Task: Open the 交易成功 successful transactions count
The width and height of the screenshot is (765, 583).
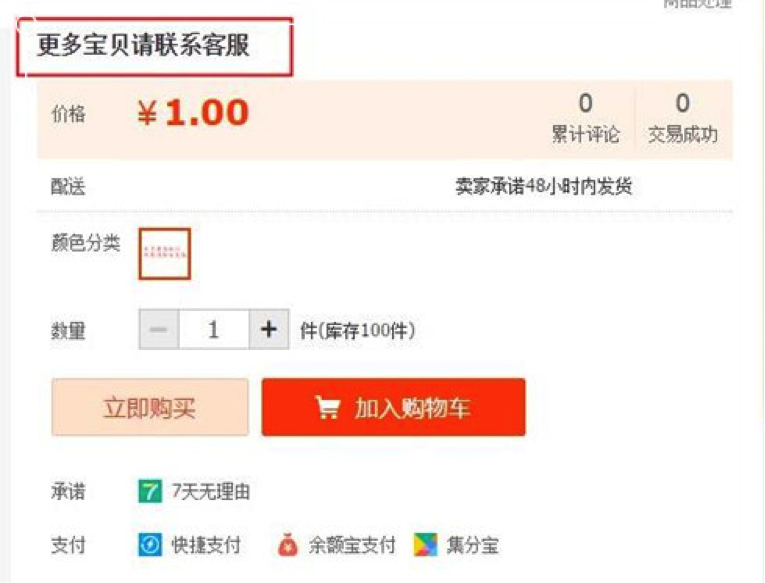Action: (x=683, y=119)
